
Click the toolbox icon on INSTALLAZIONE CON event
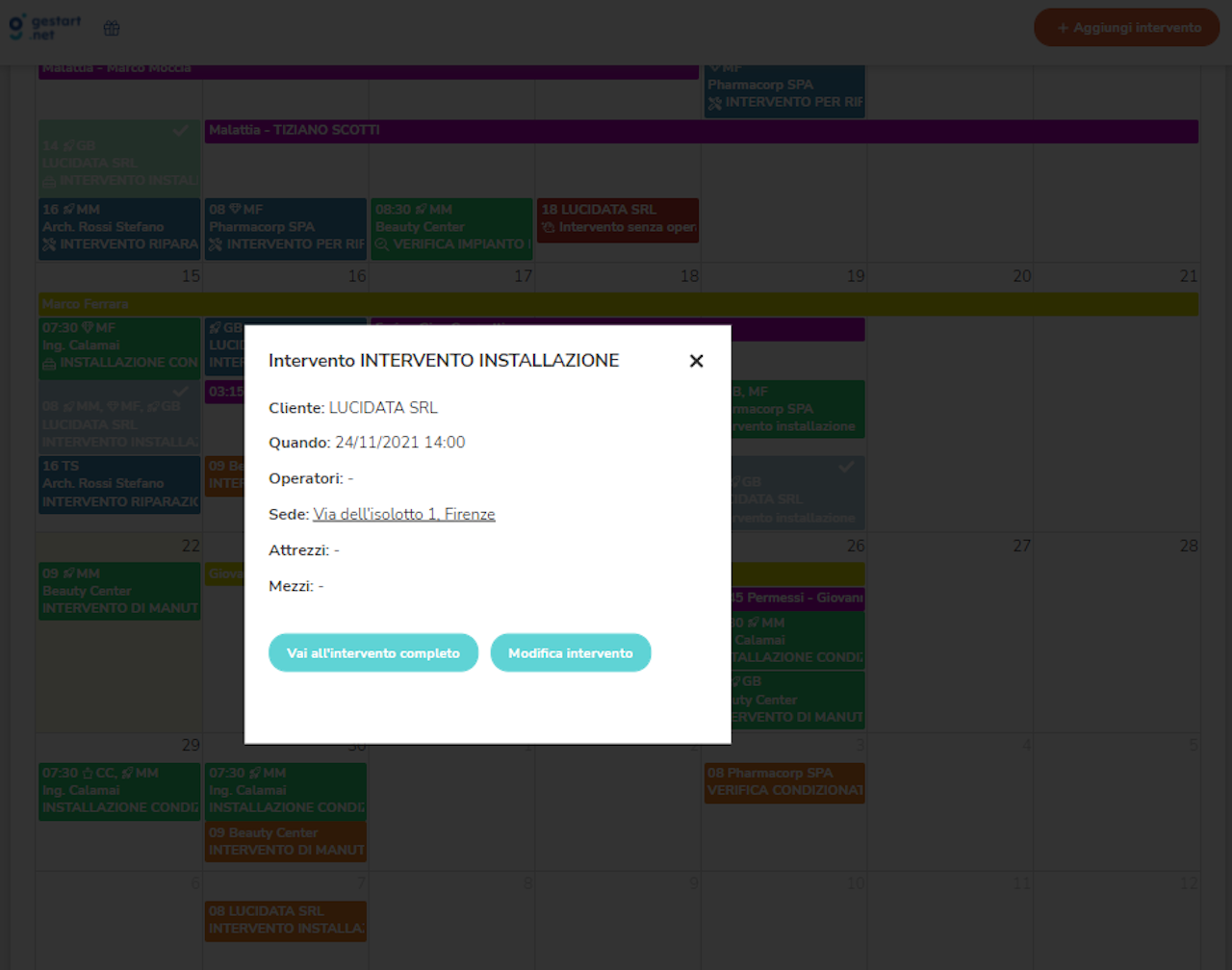click(46, 363)
